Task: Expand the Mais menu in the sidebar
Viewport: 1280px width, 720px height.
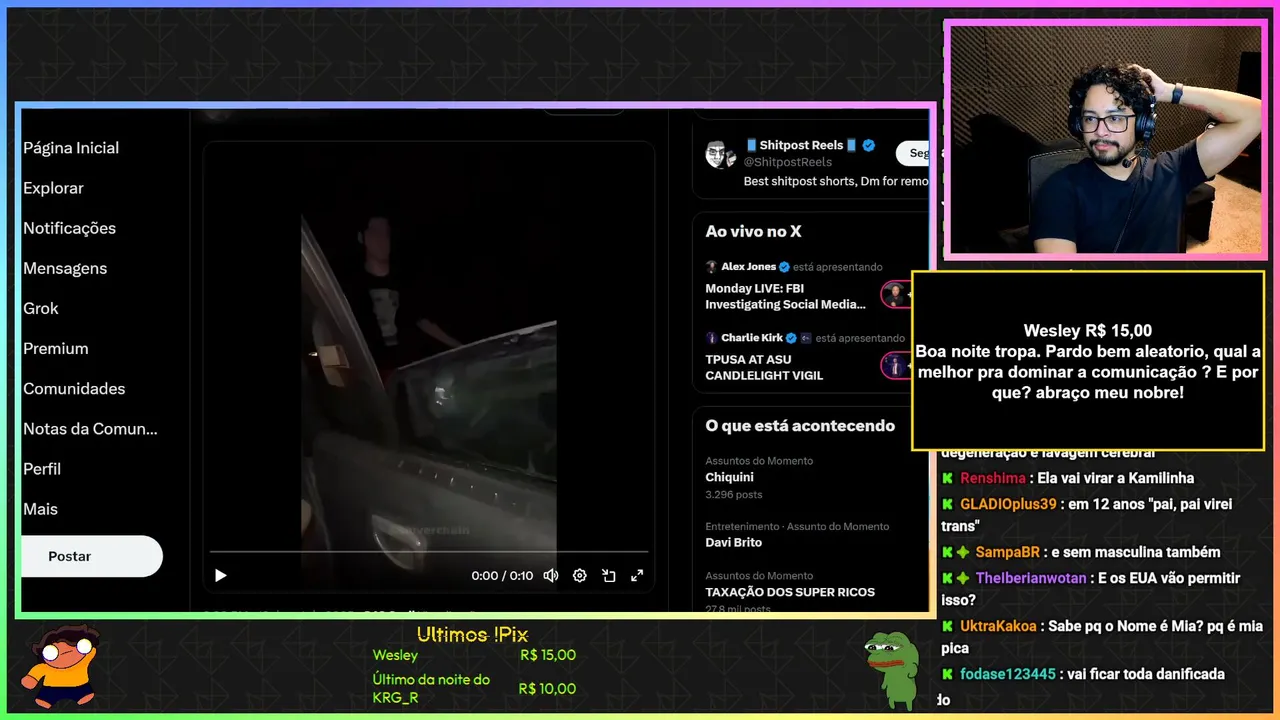Action: (40, 508)
